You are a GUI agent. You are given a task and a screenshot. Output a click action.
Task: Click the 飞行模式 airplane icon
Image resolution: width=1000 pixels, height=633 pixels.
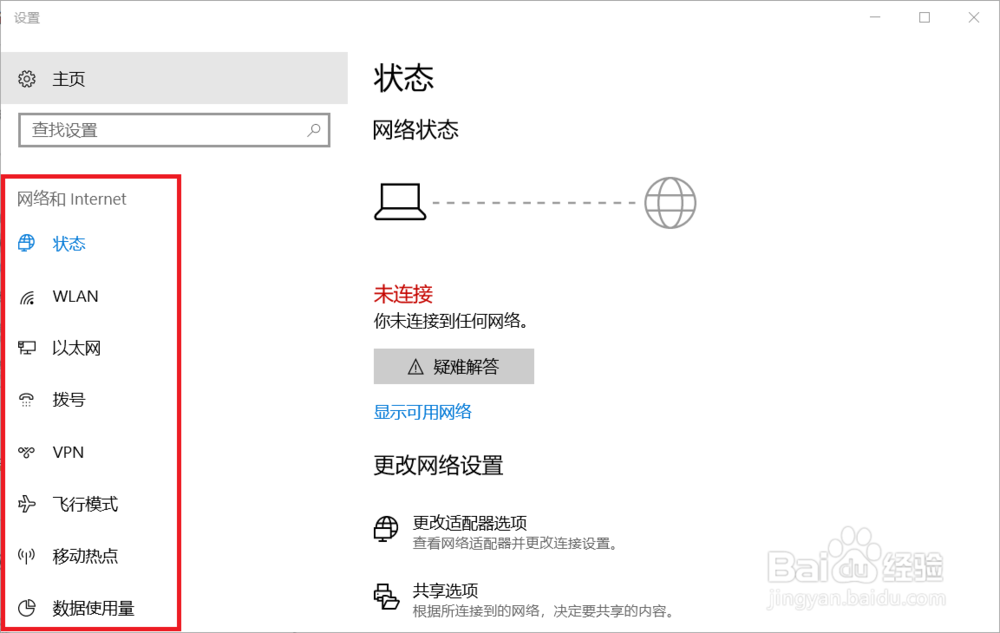point(28,504)
